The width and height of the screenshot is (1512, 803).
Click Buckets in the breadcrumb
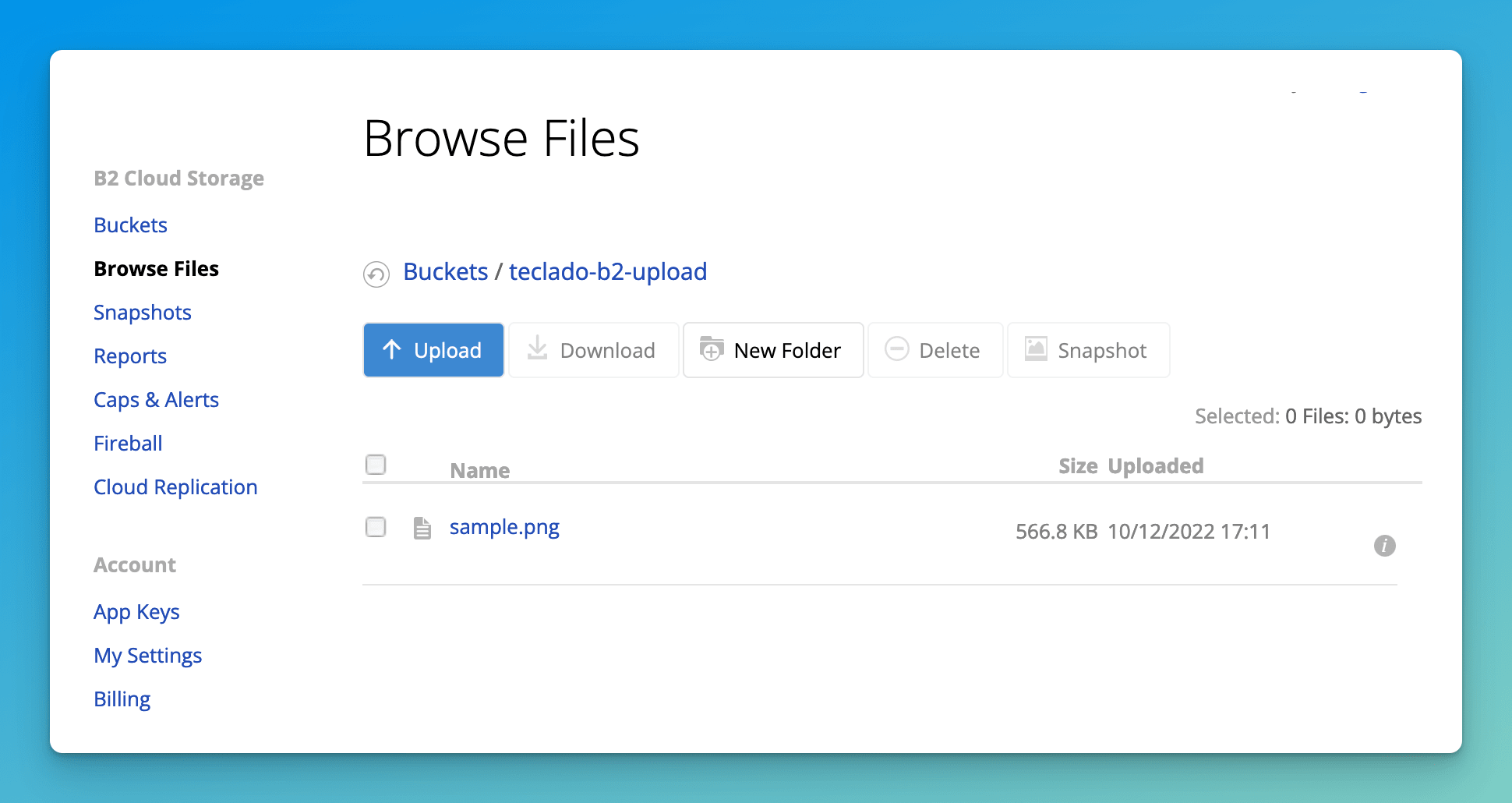(445, 272)
